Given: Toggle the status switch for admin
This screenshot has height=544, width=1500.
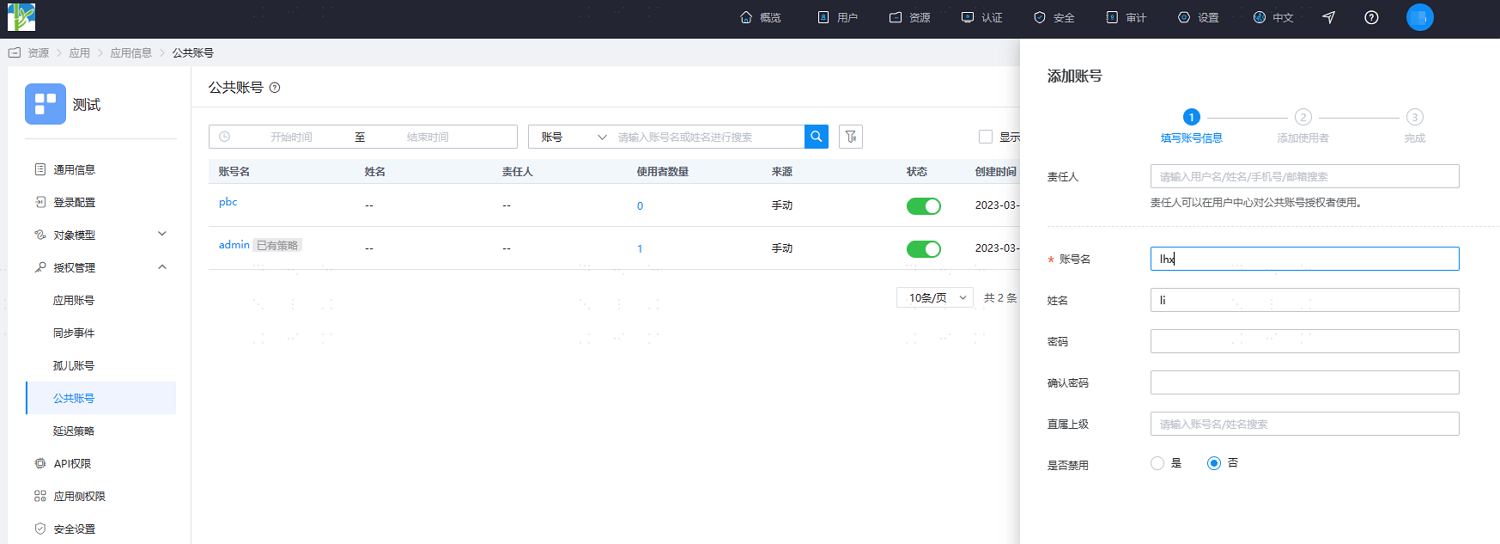Looking at the screenshot, I should pos(924,249).
